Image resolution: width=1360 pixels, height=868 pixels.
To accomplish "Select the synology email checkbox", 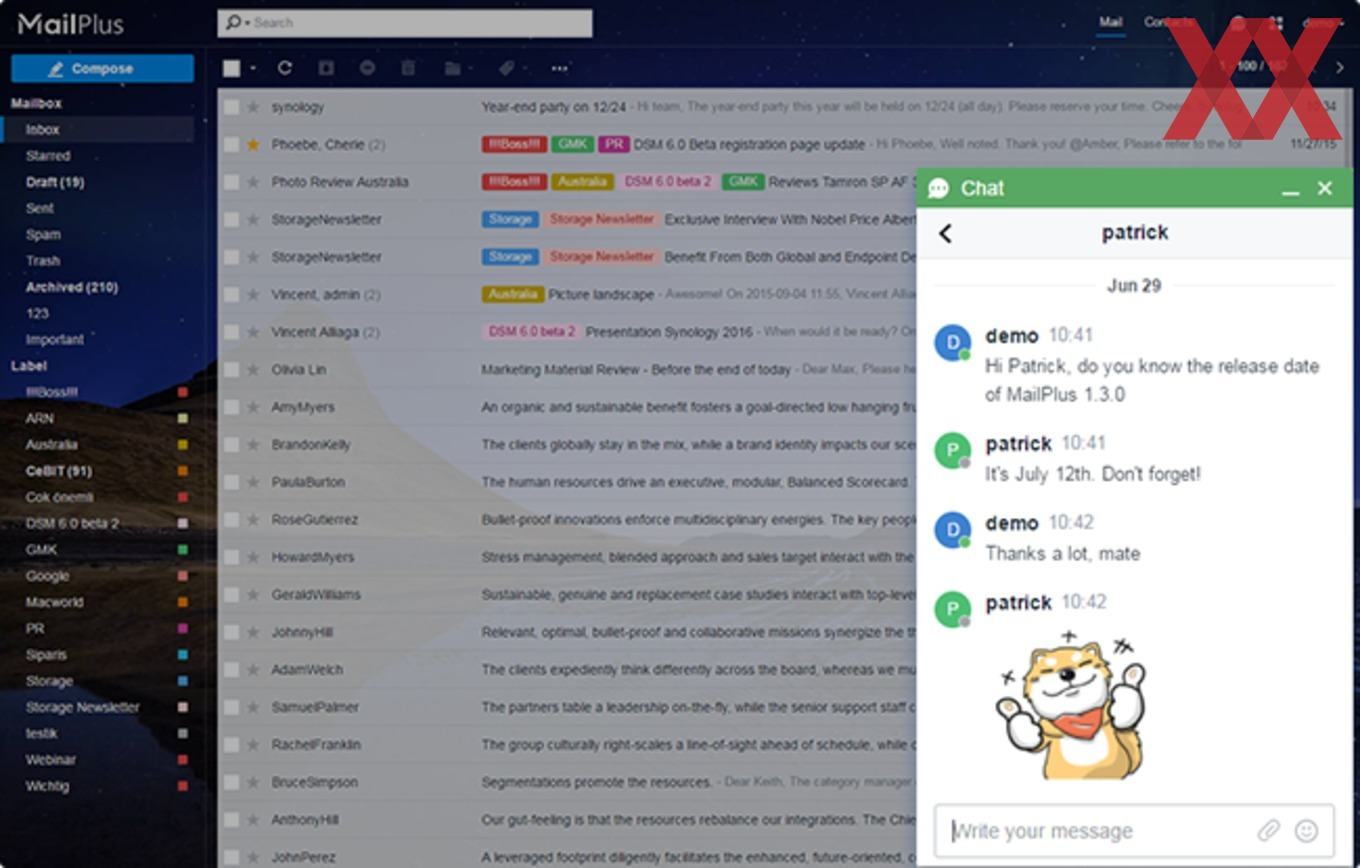I will click(x=231, y=107).
